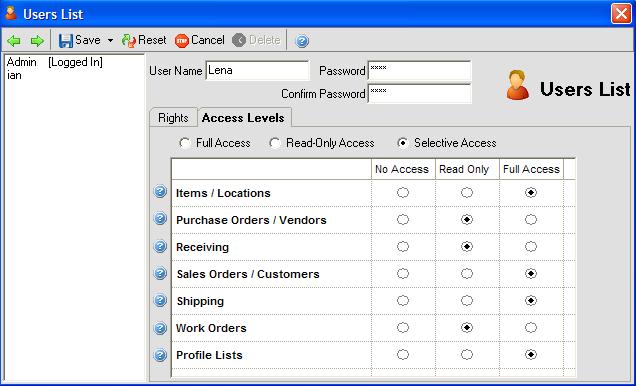Click the Cancel button
This screenshot has height=386, width=636.
[200, 40]
